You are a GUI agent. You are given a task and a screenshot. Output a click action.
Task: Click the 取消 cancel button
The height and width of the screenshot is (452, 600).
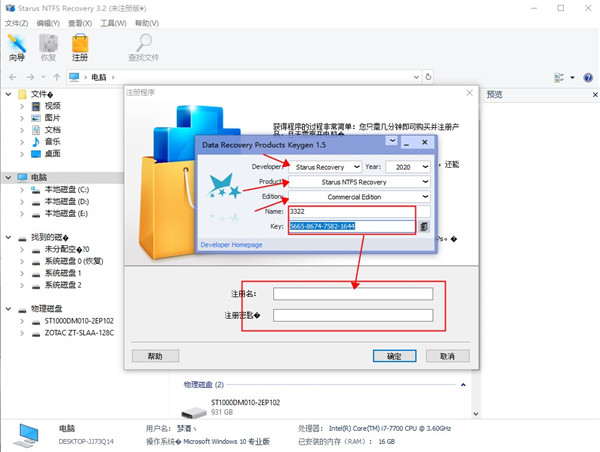(448, 356)
